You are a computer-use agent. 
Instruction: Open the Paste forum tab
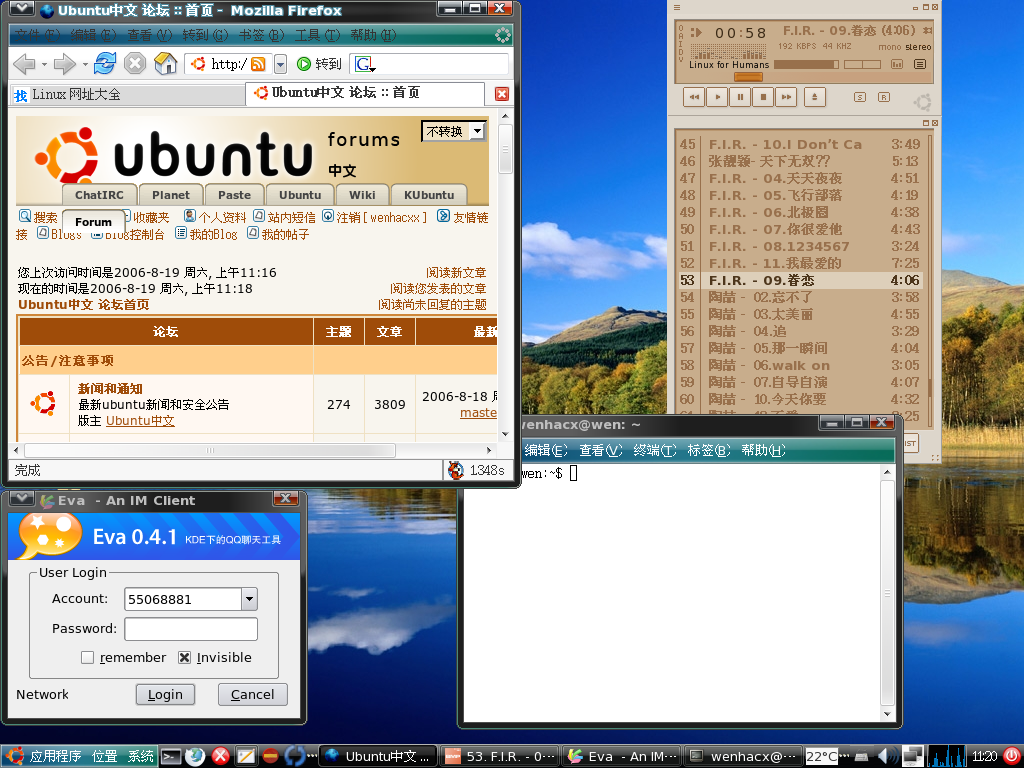click(234, 195)
